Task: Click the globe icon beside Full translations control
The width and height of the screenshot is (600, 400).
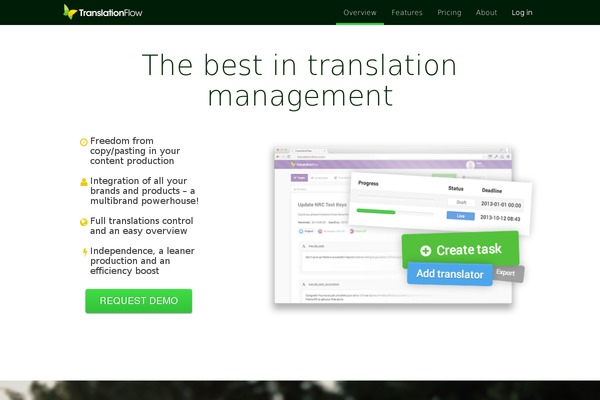Action: click(83, 222)
